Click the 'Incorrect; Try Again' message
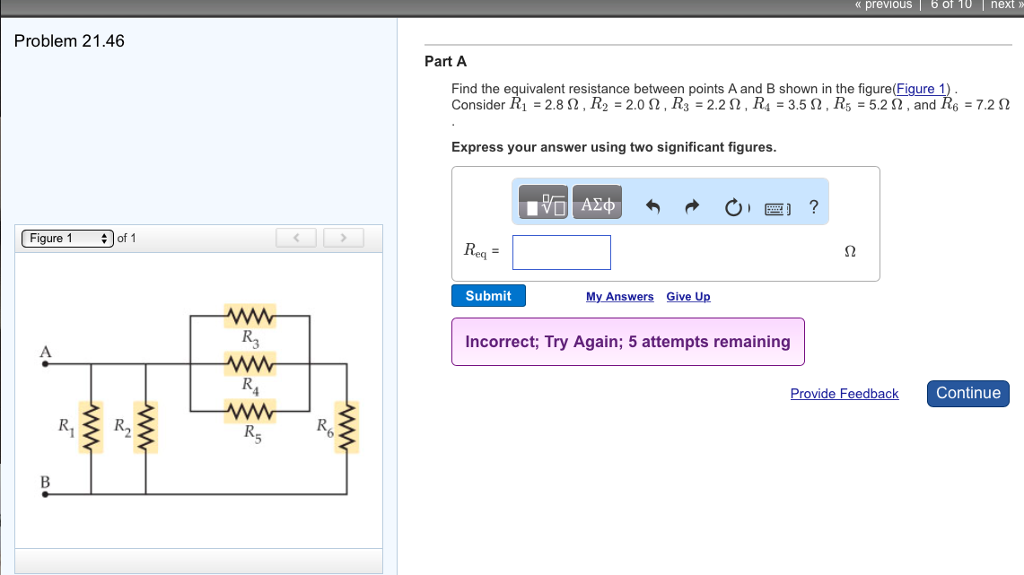This screenshot has width=1024, height=575. click(628, 342)
